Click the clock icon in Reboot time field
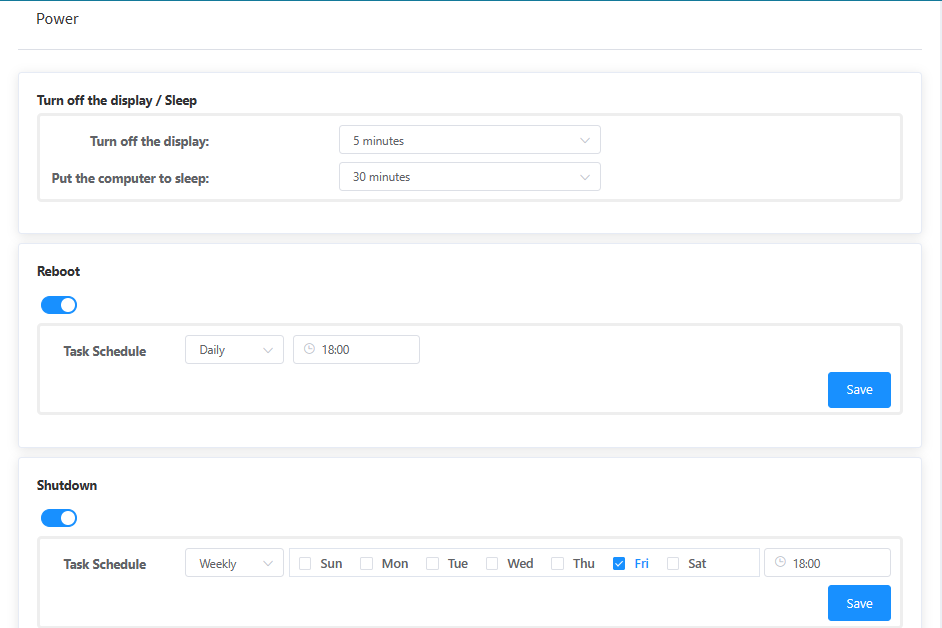This screenshot has height=628, width=942. point(309,349)
